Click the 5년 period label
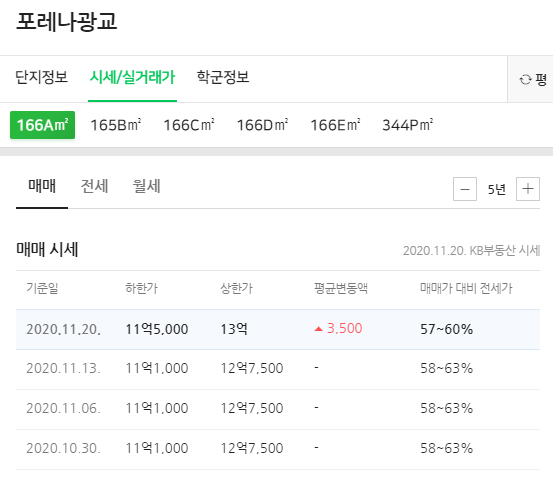Screen dimensions: 553x477 click(x=497, y=189)
